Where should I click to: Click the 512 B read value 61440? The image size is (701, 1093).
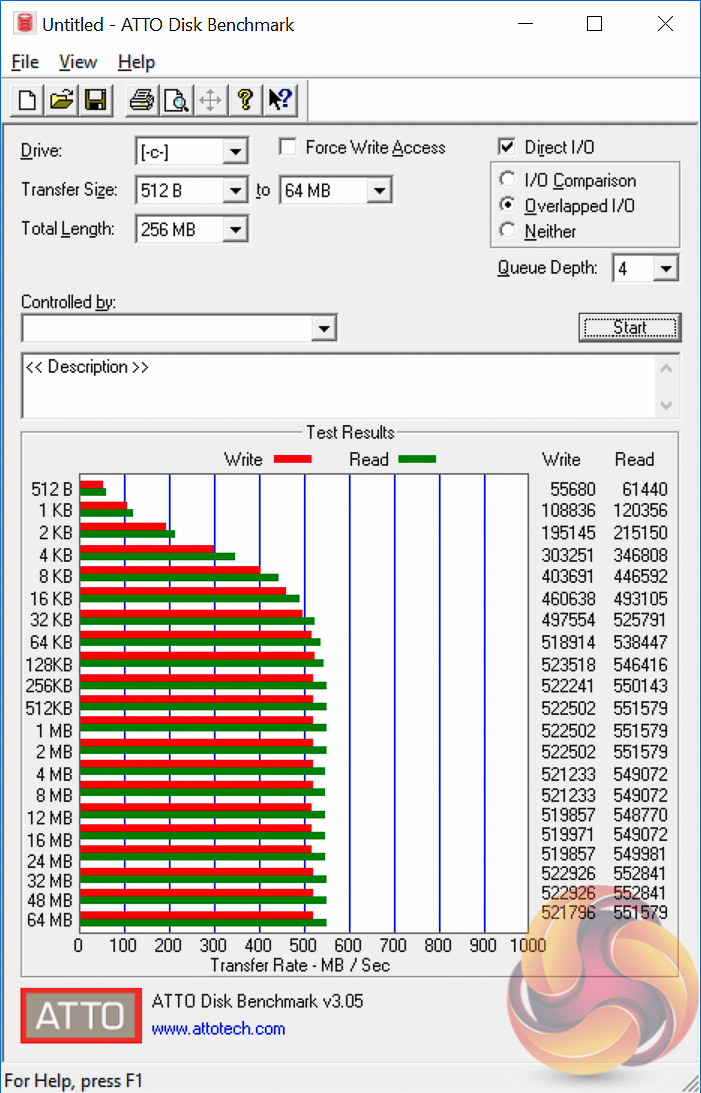pyautogui.click(x=645, y=489)
